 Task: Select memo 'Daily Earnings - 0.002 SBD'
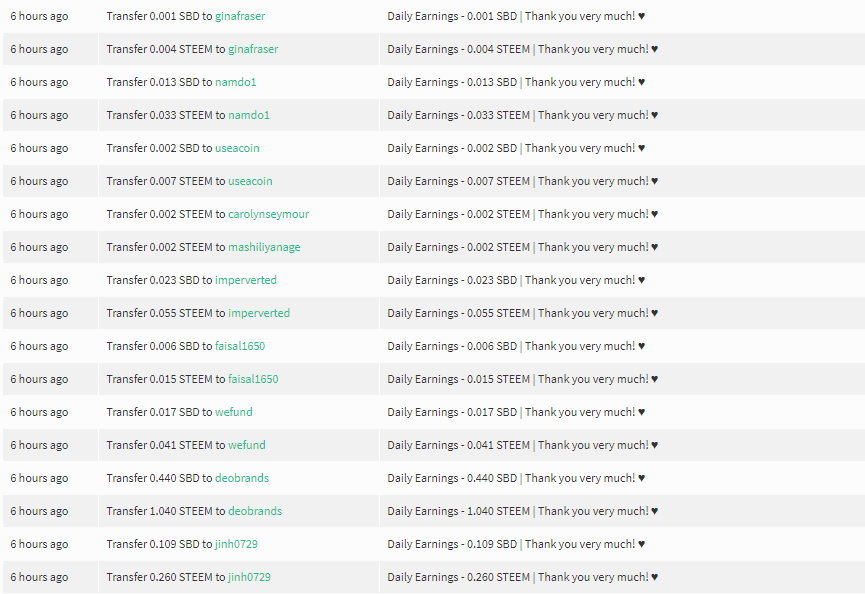click(452, 148)
